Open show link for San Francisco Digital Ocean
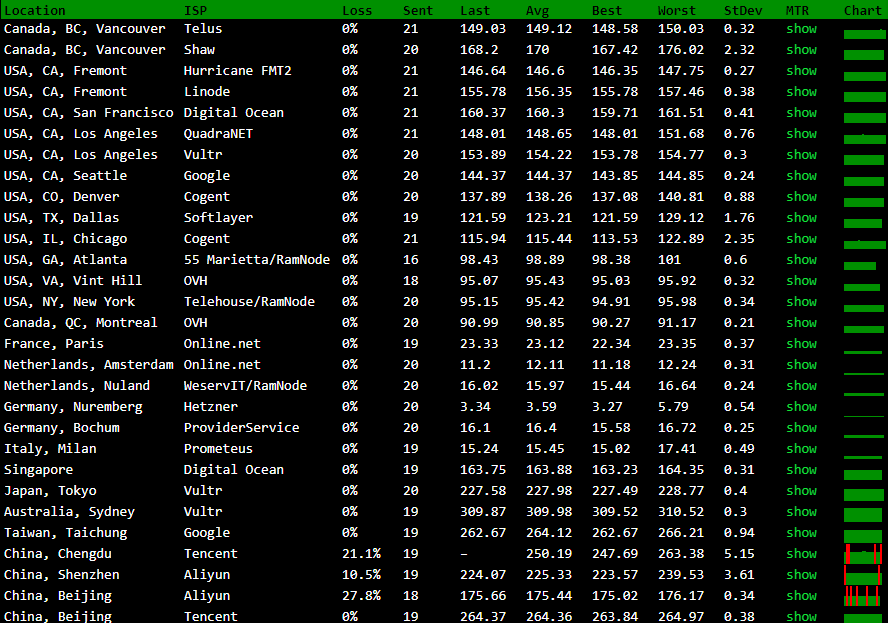Screen dimensions: 888x623 pyautogui.click(x=801, y=113)
